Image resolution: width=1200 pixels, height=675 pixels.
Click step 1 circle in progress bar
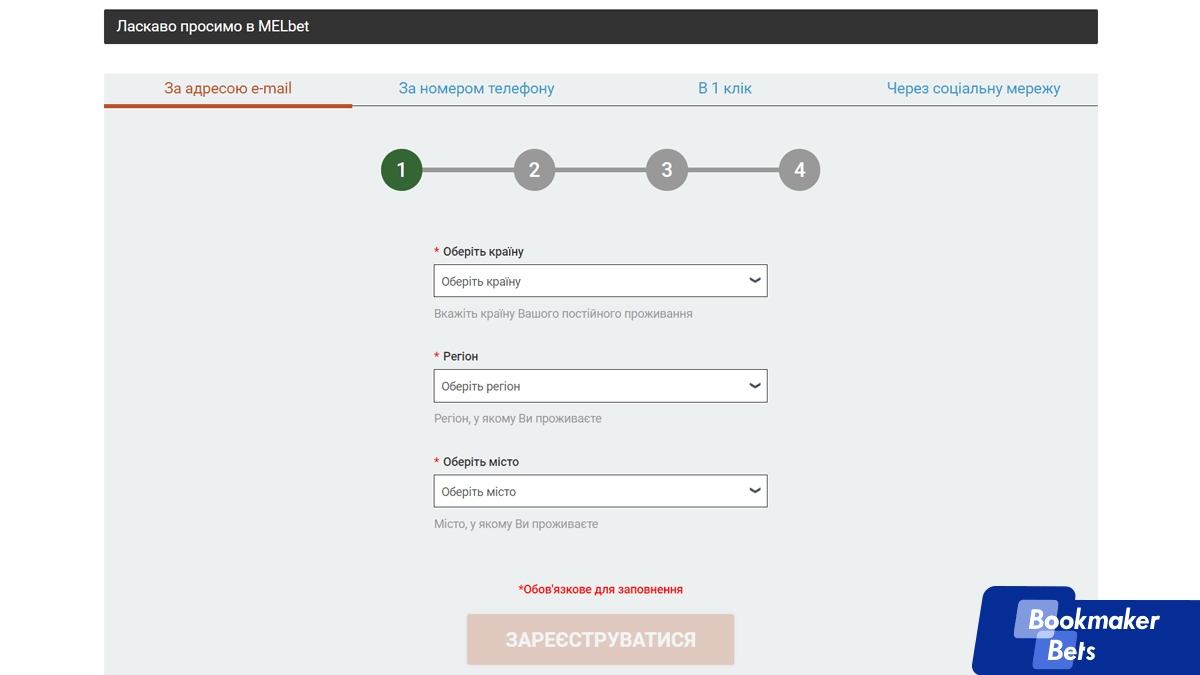(x=401, y=170)
